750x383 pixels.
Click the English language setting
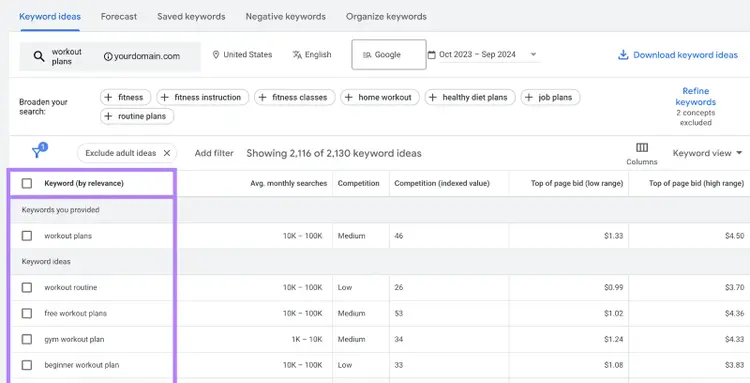(x=312, y=55)
